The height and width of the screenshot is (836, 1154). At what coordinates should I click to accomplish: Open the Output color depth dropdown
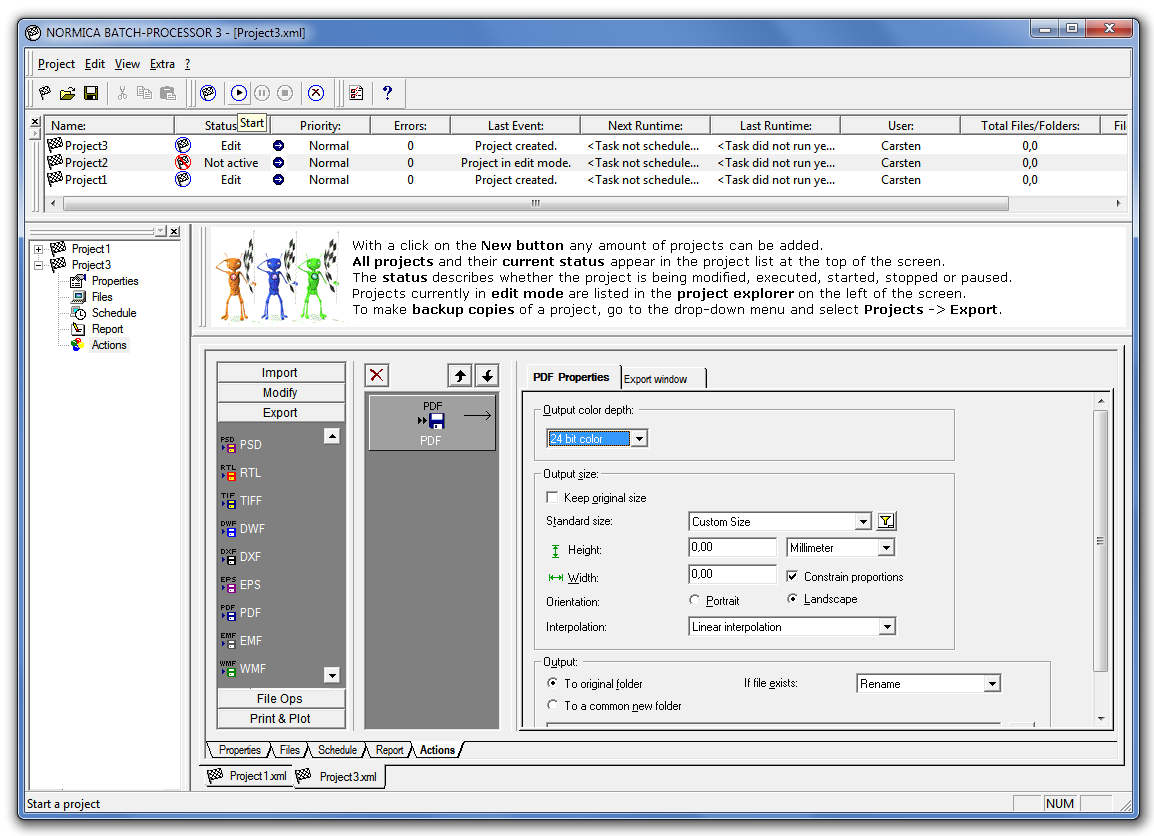point(639,439)
